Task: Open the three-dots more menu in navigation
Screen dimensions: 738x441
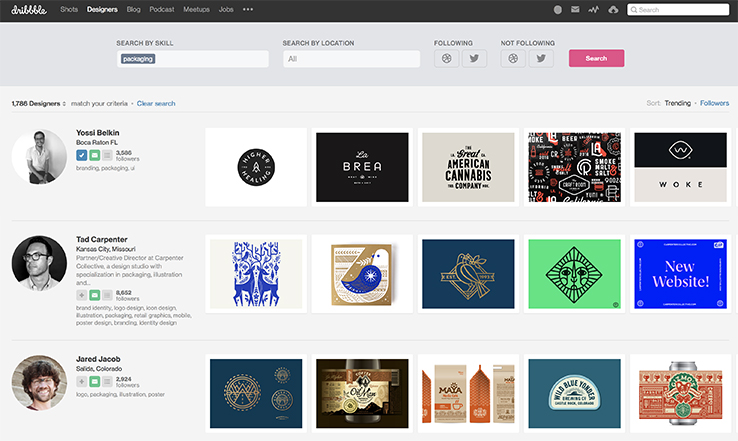Action: click(248, 9)
